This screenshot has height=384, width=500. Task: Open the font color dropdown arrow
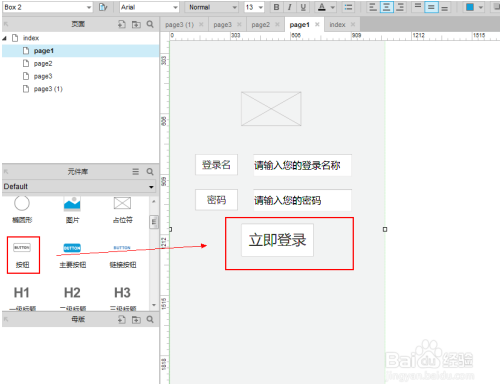click(332, 7)
